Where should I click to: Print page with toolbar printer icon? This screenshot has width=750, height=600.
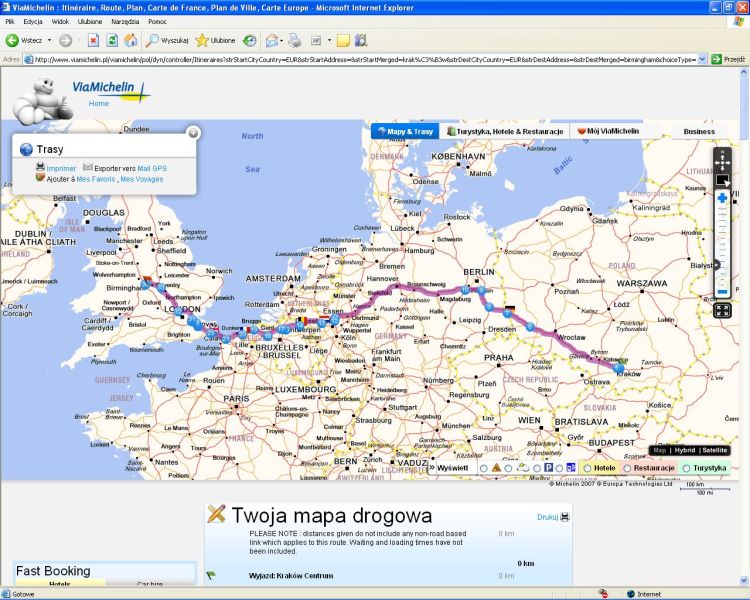click(x=295, y=41)
